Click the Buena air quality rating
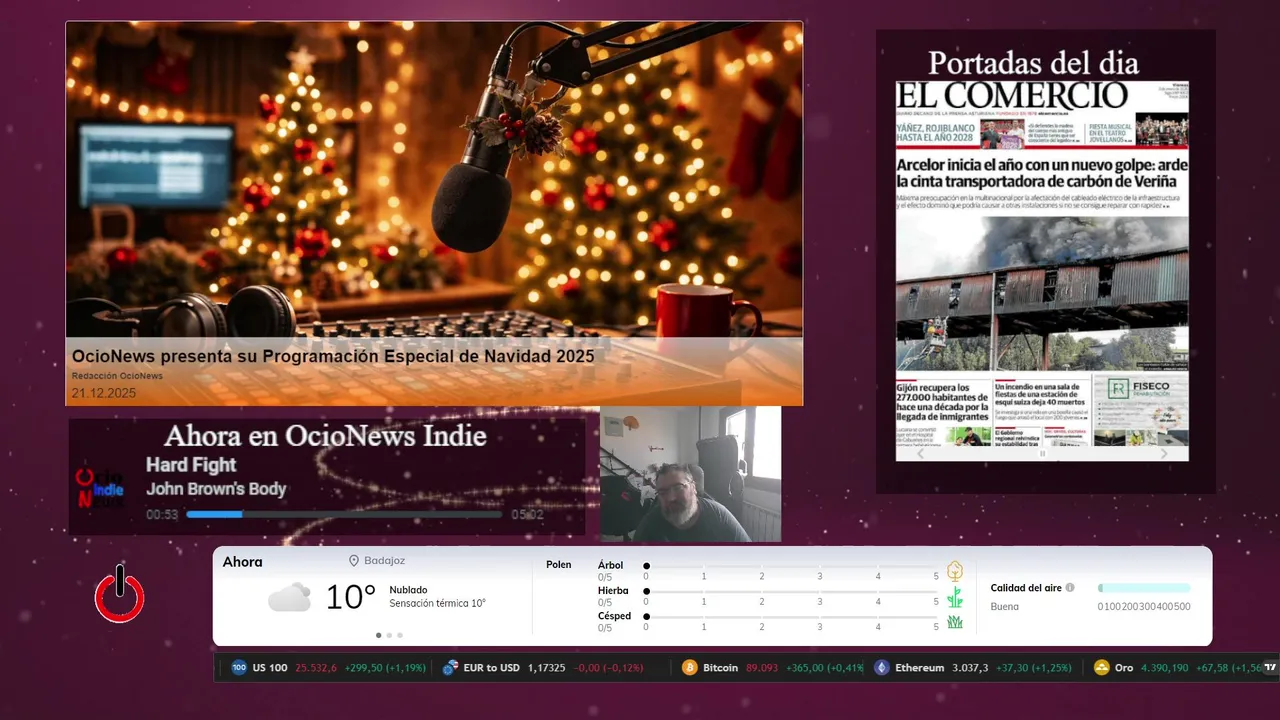 [x=1005, y=607]
